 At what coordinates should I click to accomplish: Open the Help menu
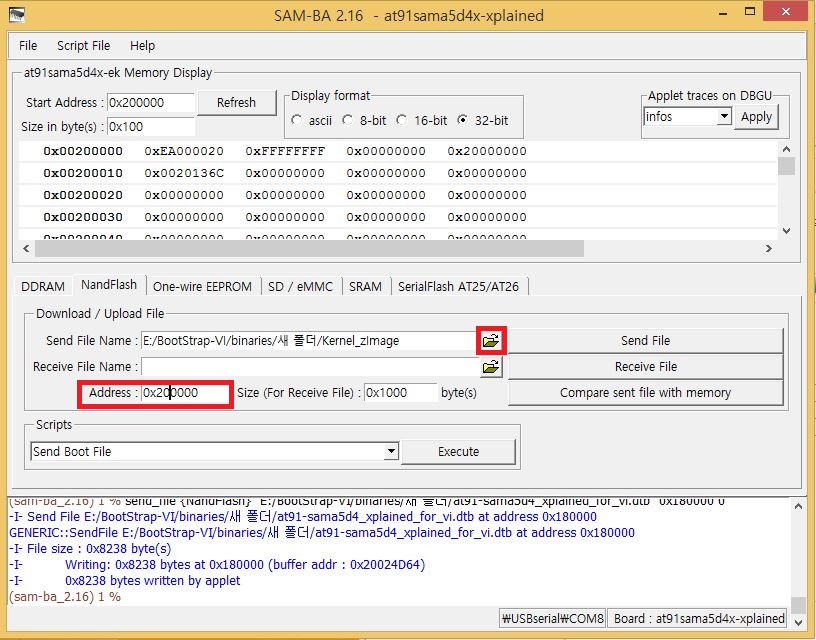tap(143, 45)
